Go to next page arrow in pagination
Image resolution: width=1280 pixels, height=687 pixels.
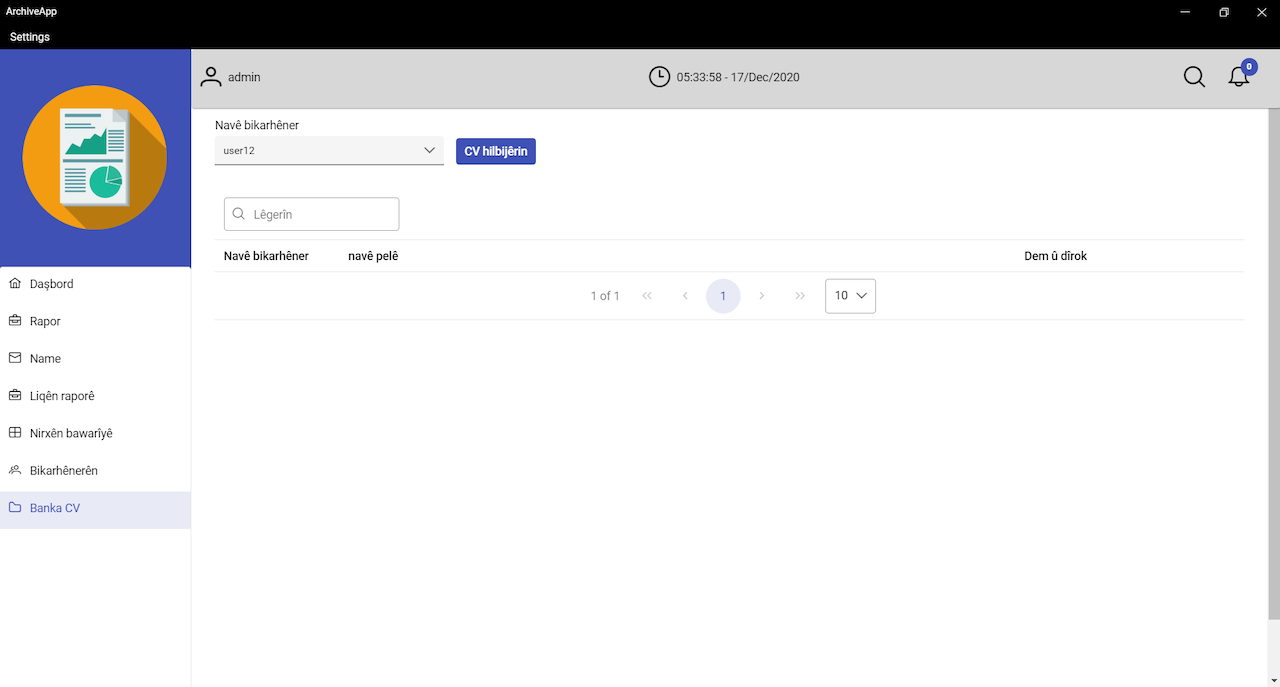[762, 296]
